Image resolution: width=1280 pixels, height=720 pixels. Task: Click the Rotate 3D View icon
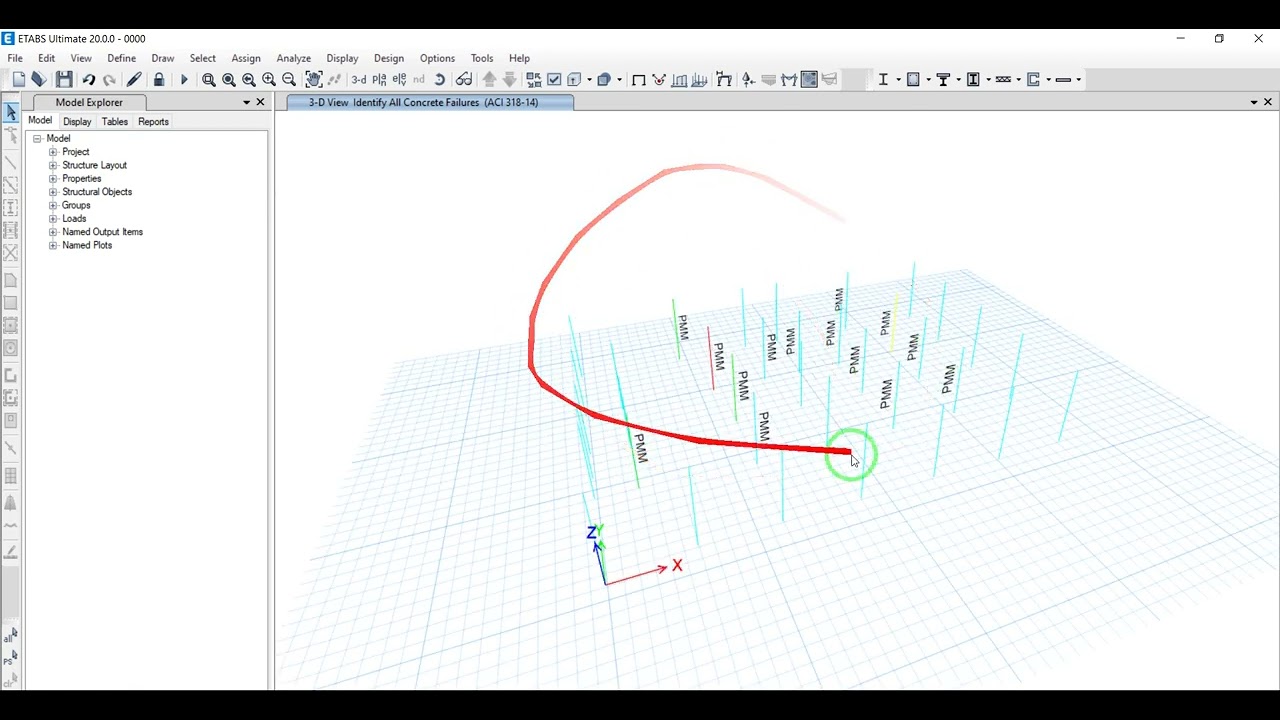click(x=440, y=80)
